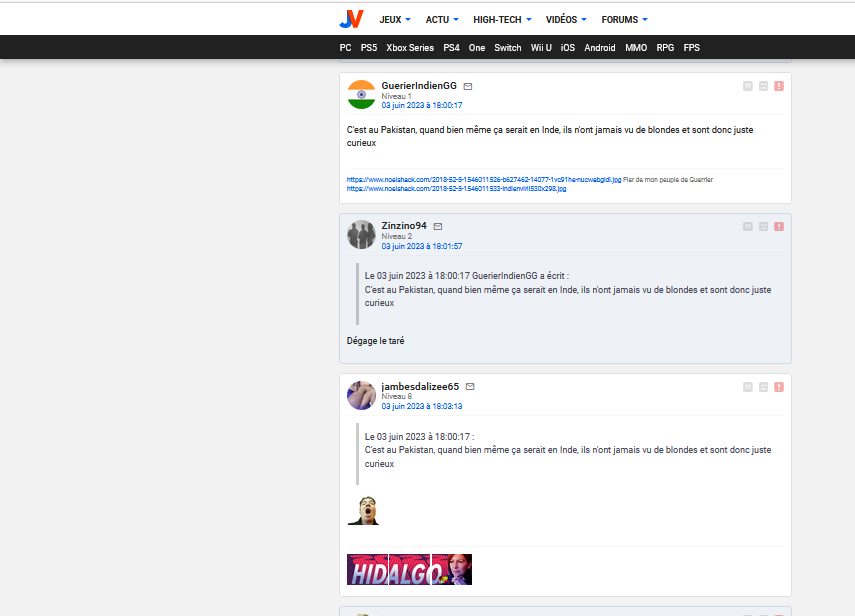Select the Xbox Series platform tab
855x616 pixels.
[410, 48]
